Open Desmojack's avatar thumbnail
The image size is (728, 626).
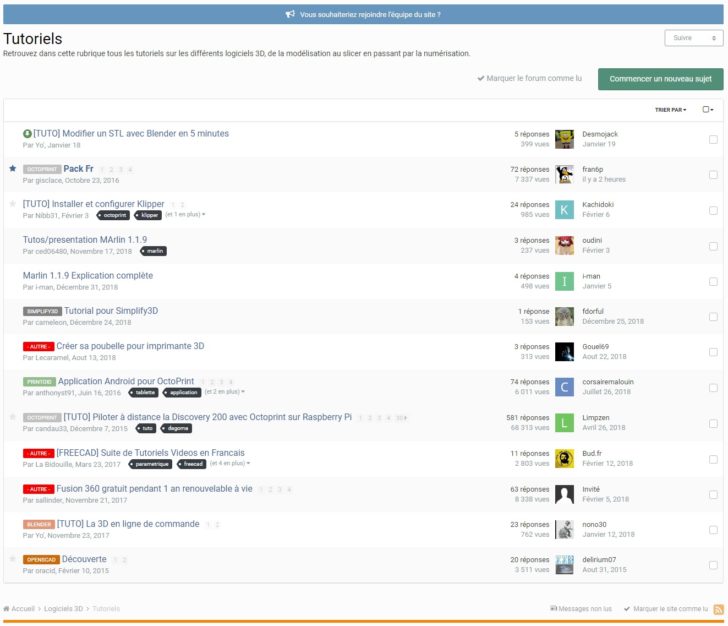pos(564,139)
